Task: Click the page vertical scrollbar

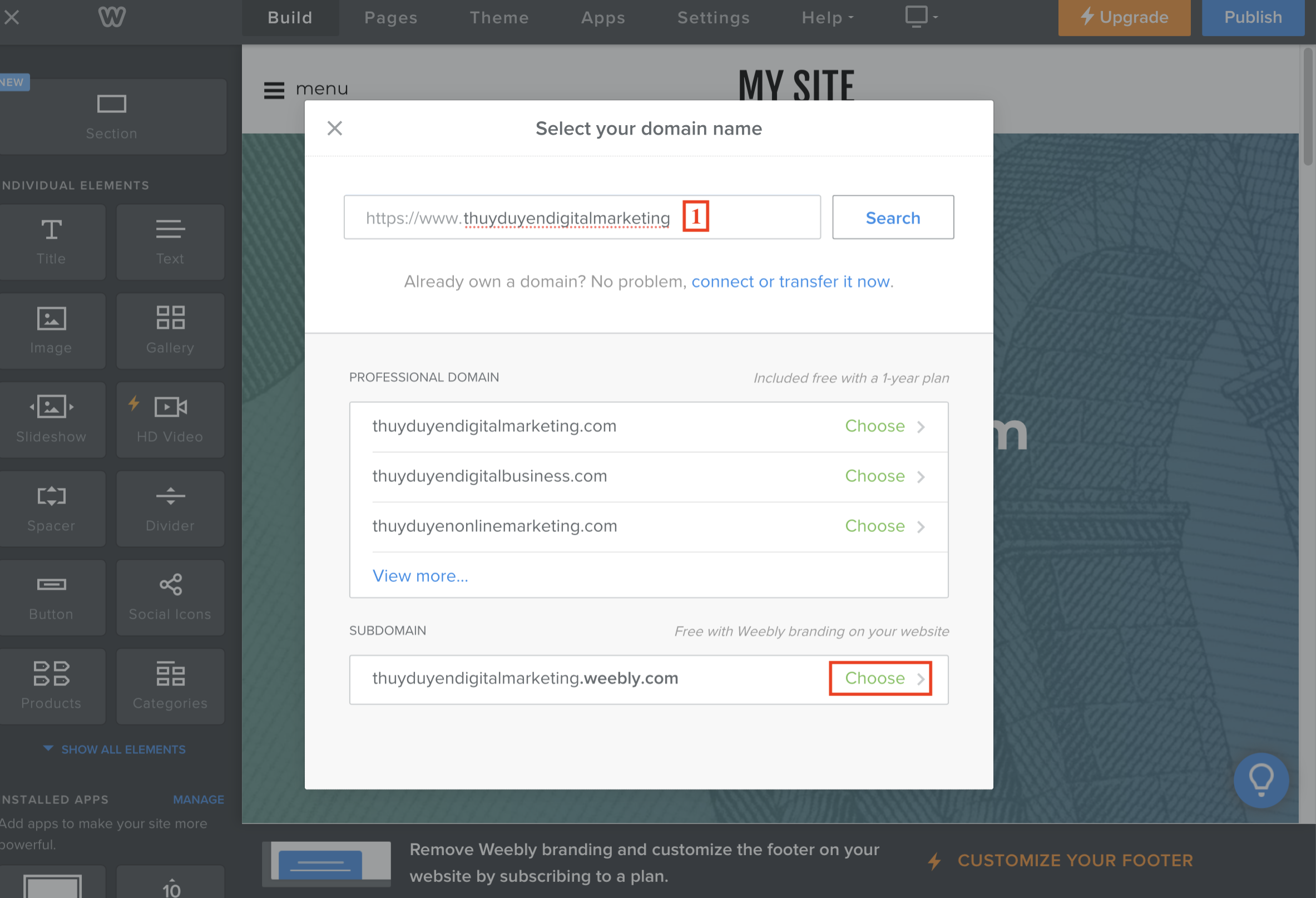Action: [1308, 107]
